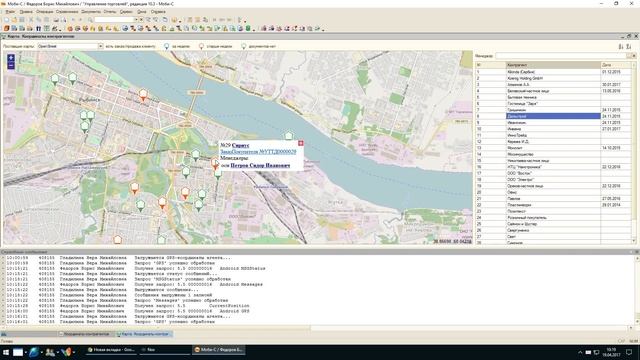
Task: Click the service messages horizontal scrollbar
Action: click(x=316, y=327)
